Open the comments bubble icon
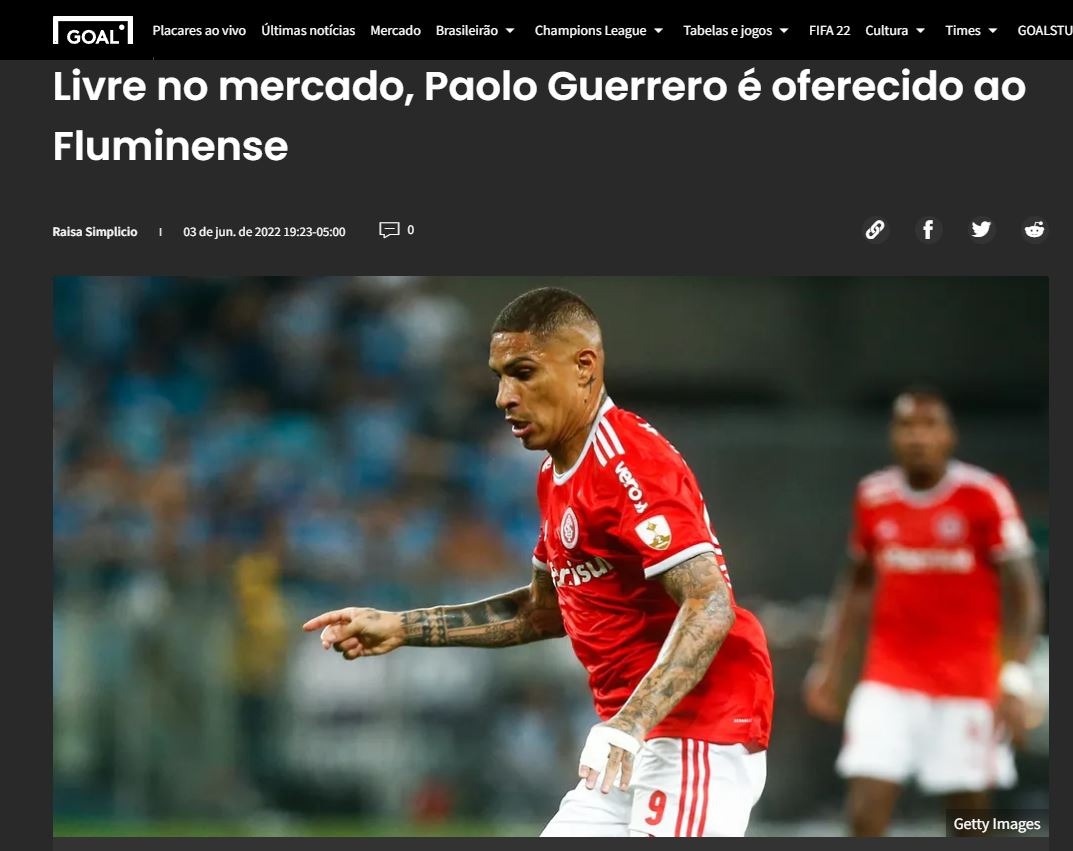Screen dimensions: 1073x851 pyautogui.click(x=389, y=230)
